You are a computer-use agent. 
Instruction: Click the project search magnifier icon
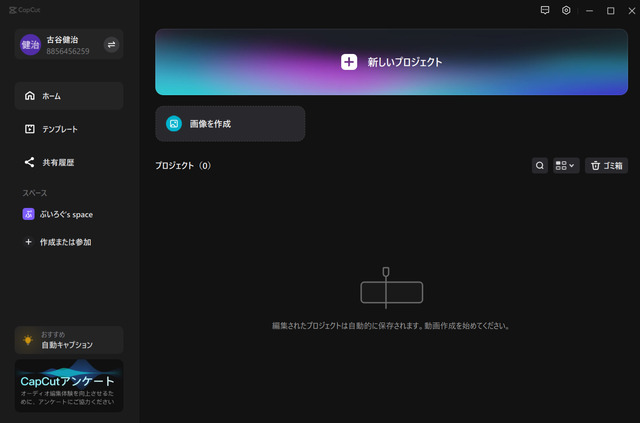[540, 165]
